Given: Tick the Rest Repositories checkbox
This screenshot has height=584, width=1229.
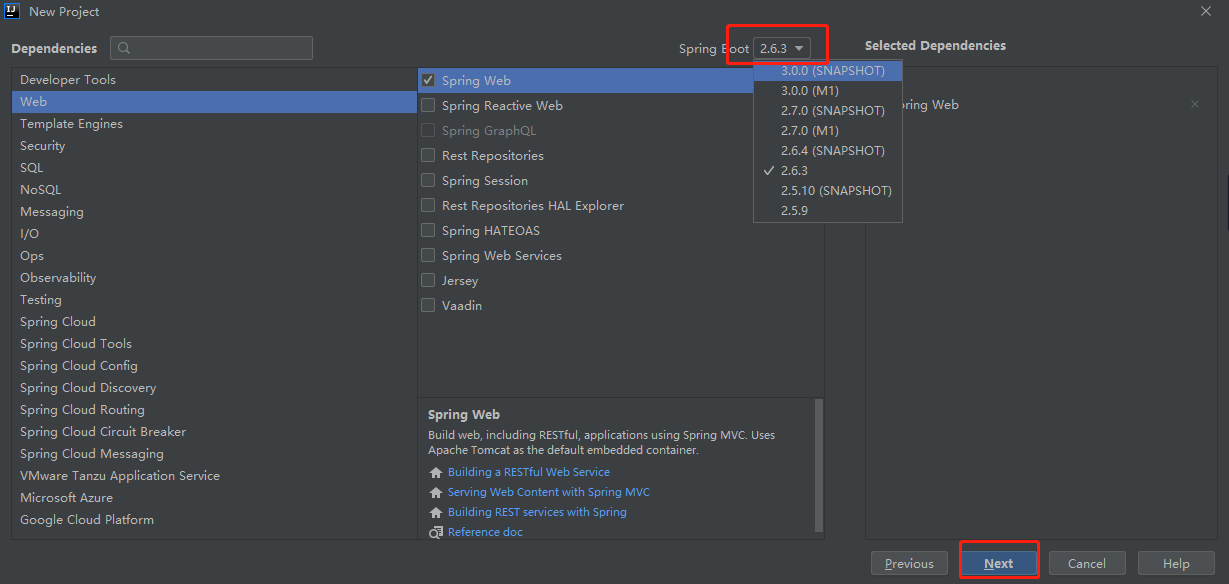Looking at the screenshot, I should [428, 155].
